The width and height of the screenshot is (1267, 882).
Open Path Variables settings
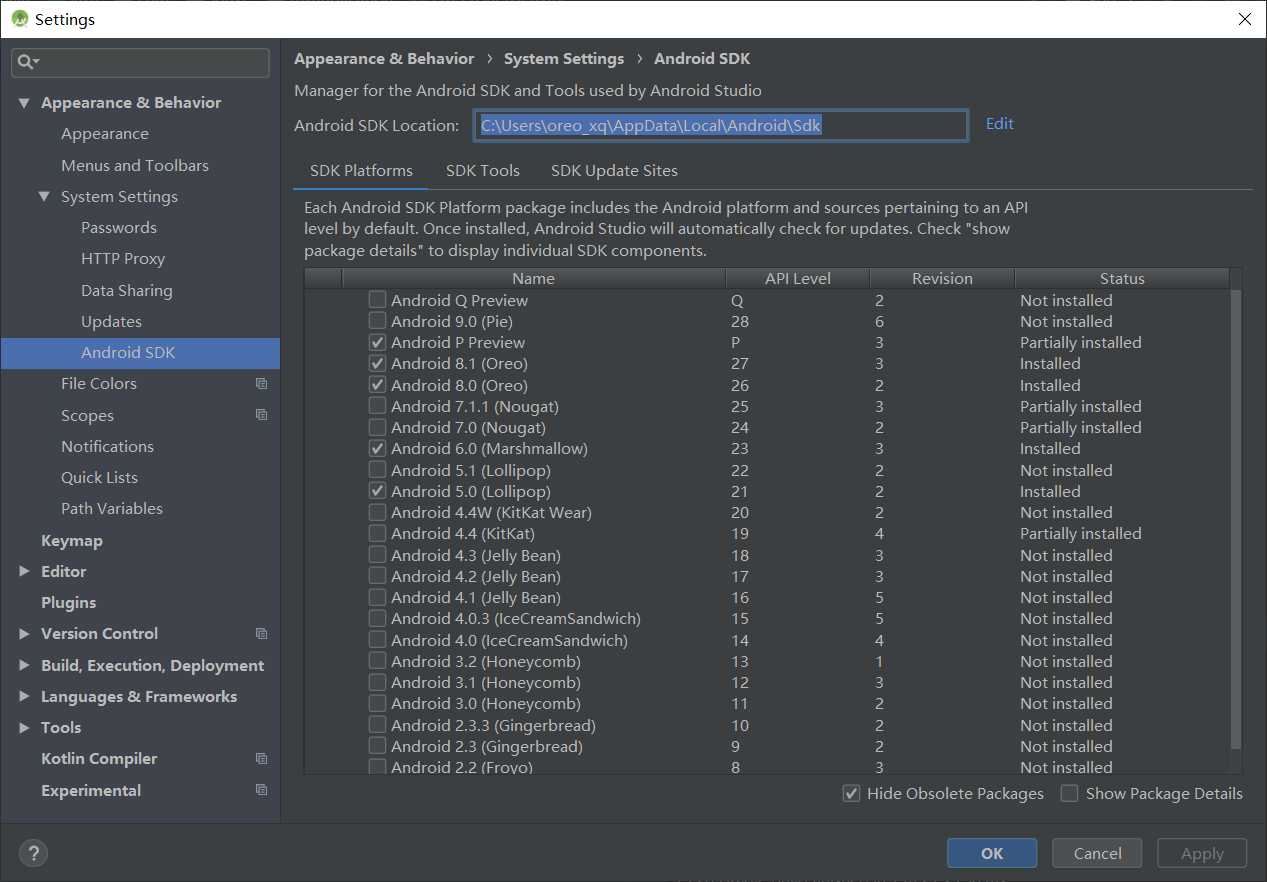(x=112, y=509)
